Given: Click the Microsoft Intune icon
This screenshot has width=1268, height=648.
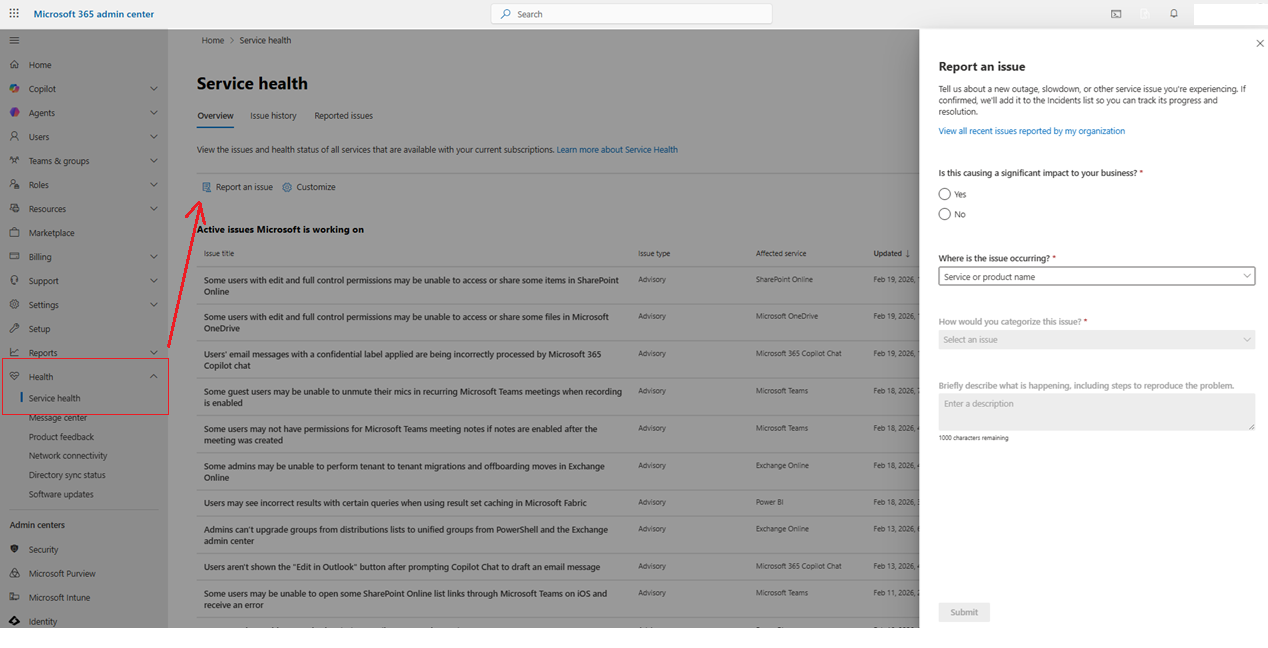Looking at the screenshot, I should [x=14, y=597].
